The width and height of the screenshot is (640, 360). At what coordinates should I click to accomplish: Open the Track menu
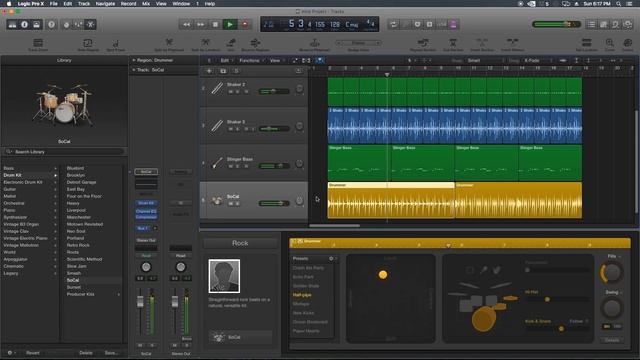[84, 4]
